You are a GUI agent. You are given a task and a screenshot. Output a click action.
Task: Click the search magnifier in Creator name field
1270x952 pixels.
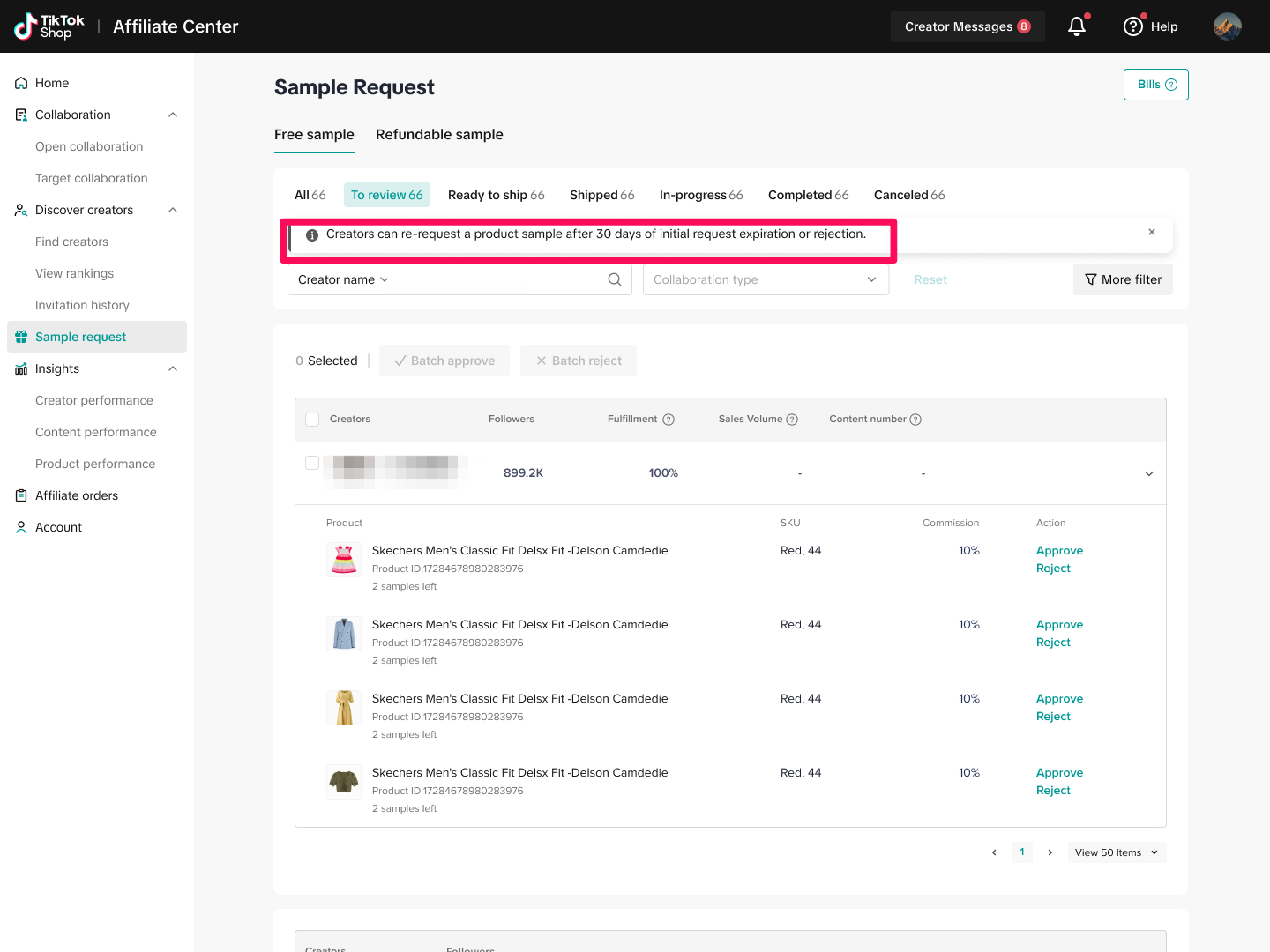615,279
